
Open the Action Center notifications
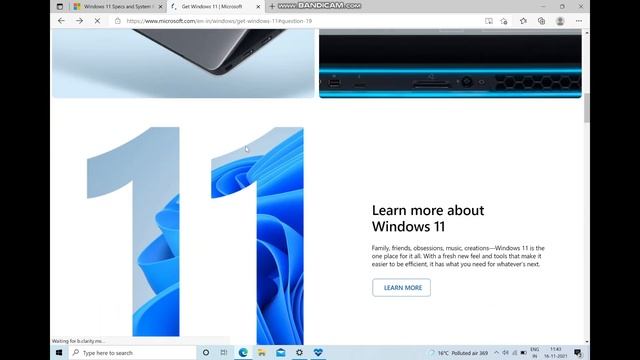pyautogui.click(x=578, y=353)
